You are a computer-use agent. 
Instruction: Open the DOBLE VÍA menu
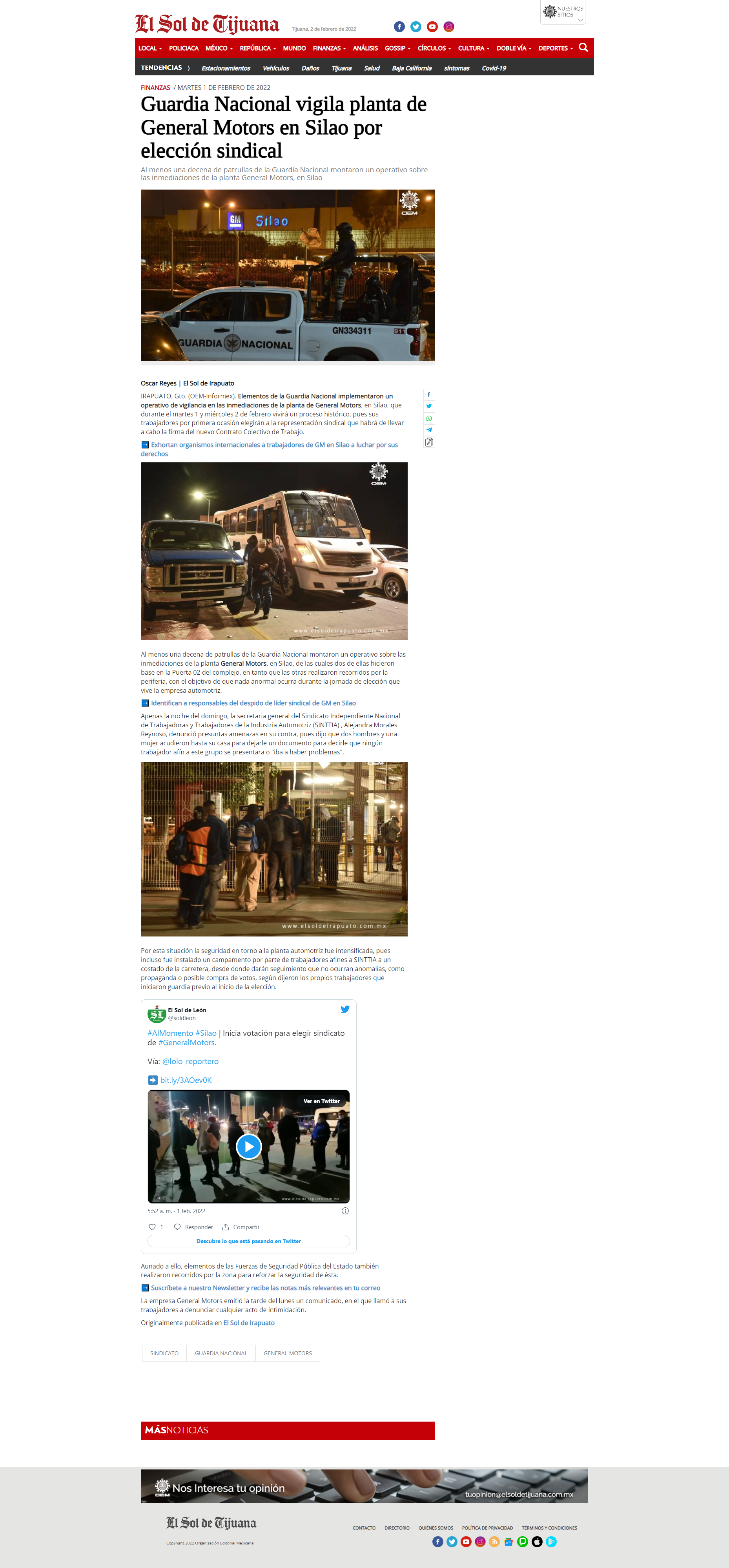(514, 48)
